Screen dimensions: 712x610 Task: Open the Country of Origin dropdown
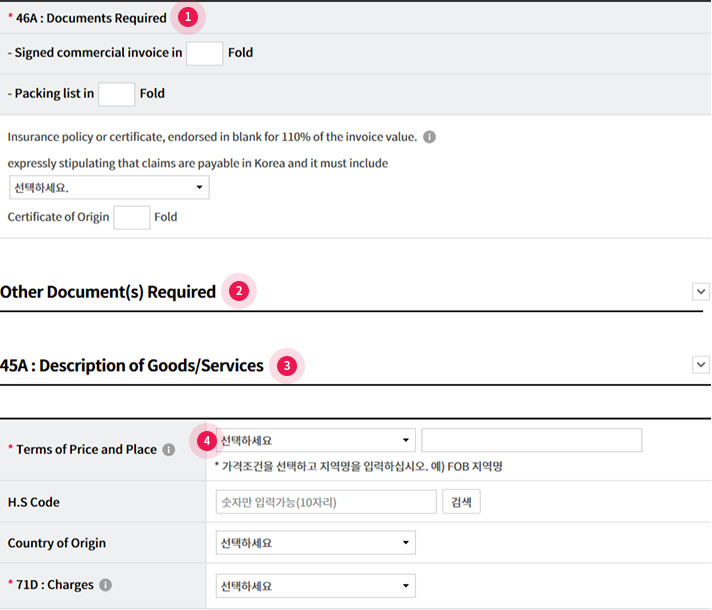point(315,543)
